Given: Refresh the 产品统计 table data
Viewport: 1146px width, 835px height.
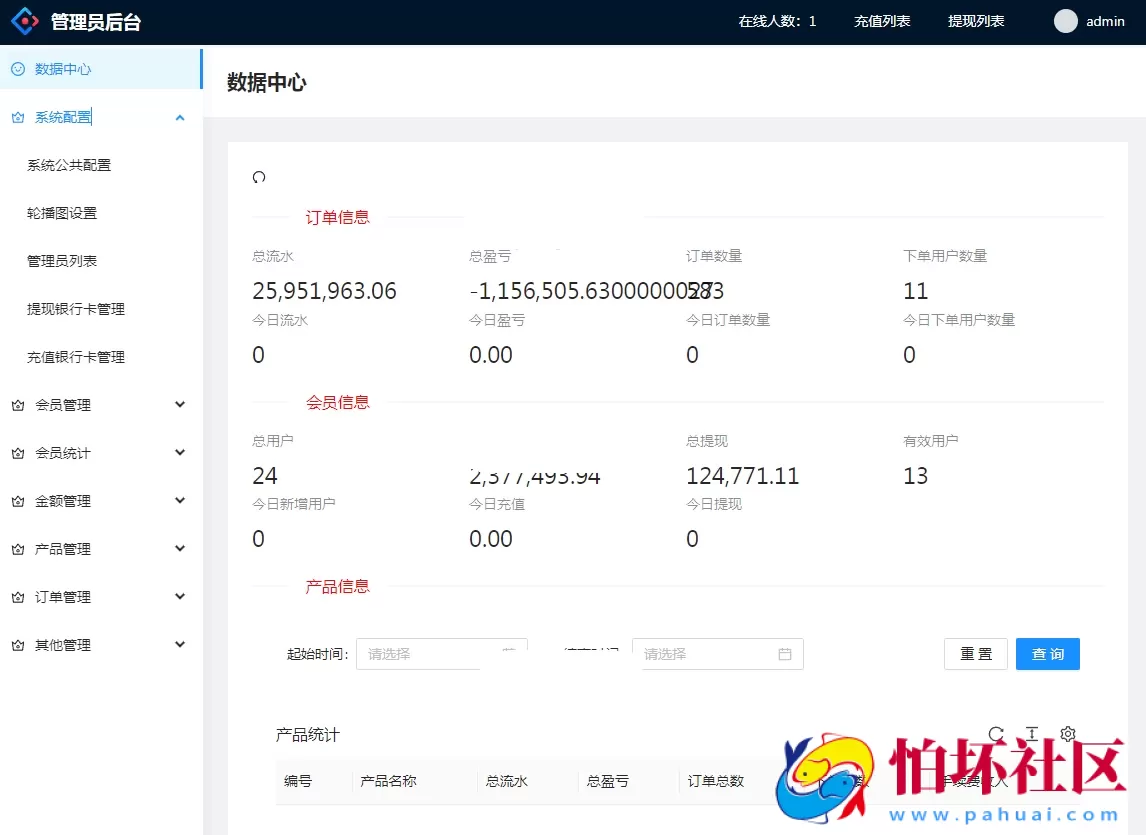Looking at the screenshot, I should tap(995, 733).
